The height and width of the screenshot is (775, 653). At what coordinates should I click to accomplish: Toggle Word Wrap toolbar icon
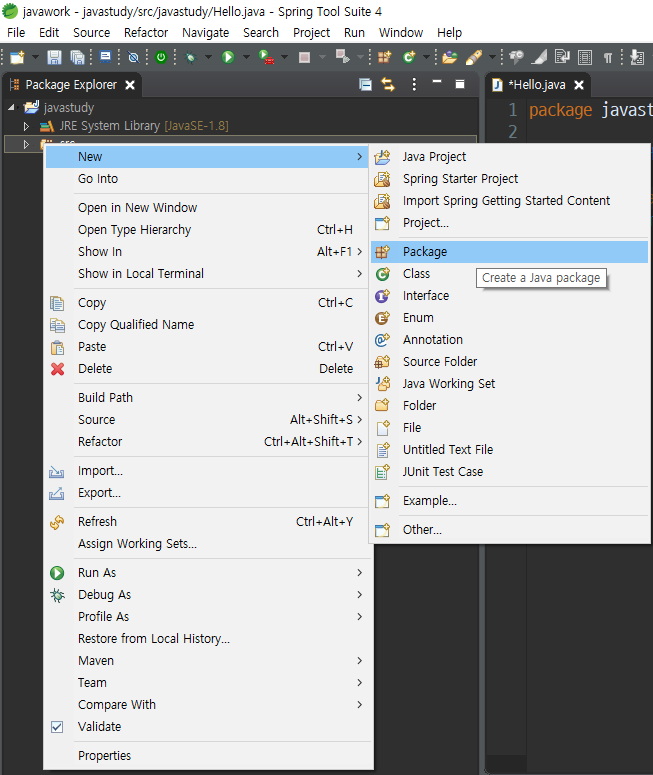pyautogui.click(x=562, y=57)
